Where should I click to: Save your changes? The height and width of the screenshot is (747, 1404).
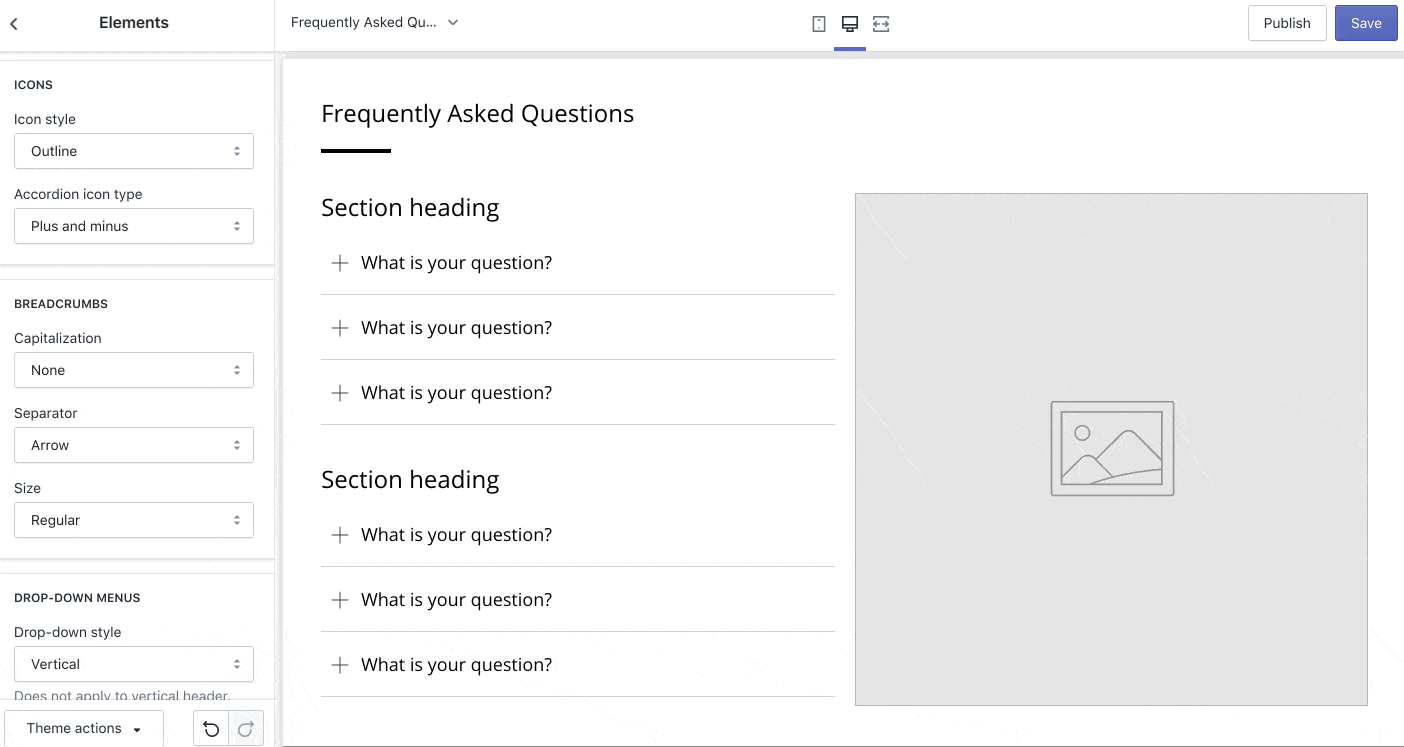point(1366,22)
